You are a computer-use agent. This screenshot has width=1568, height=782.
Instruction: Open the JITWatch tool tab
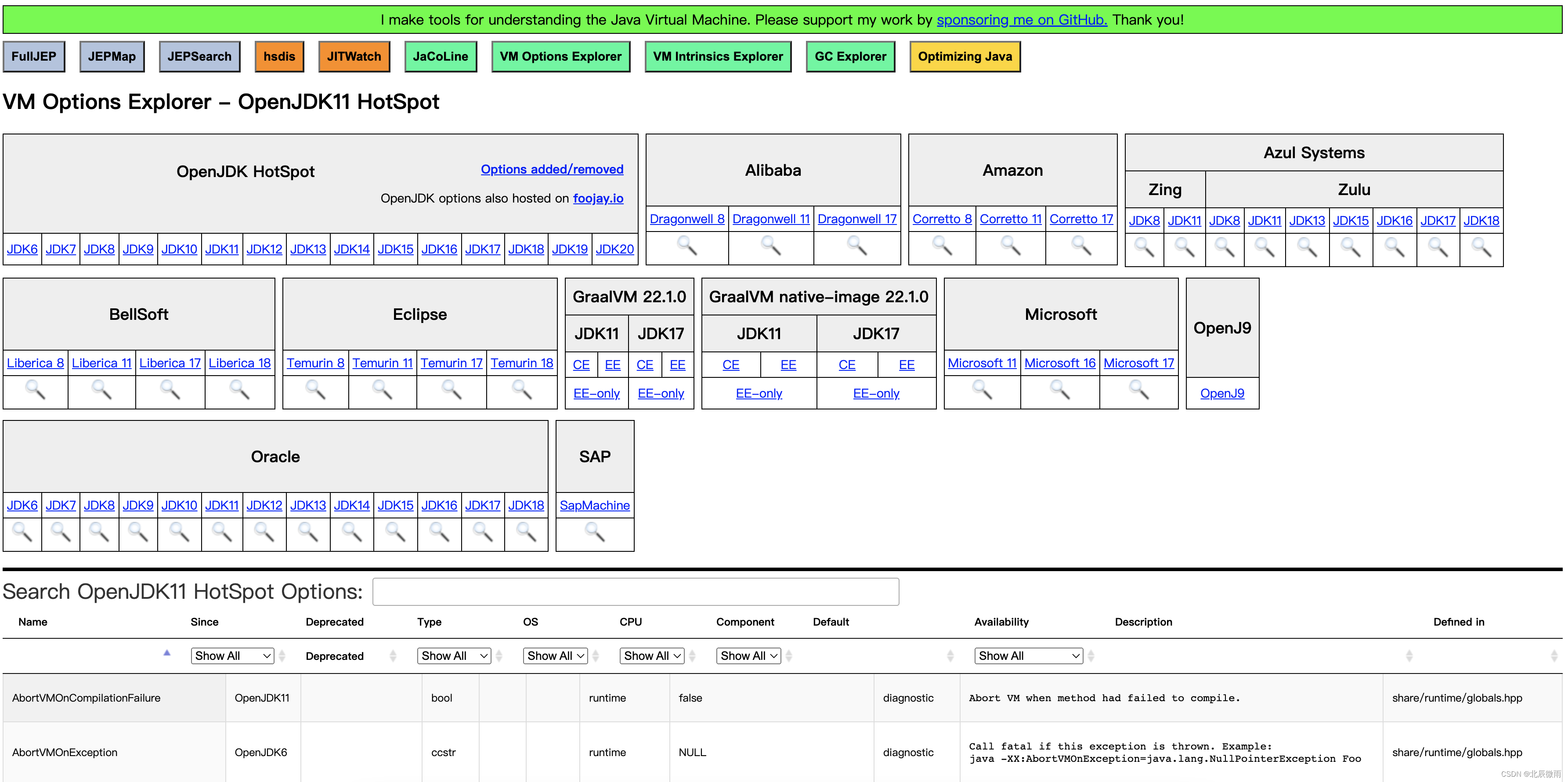point(354,57)
